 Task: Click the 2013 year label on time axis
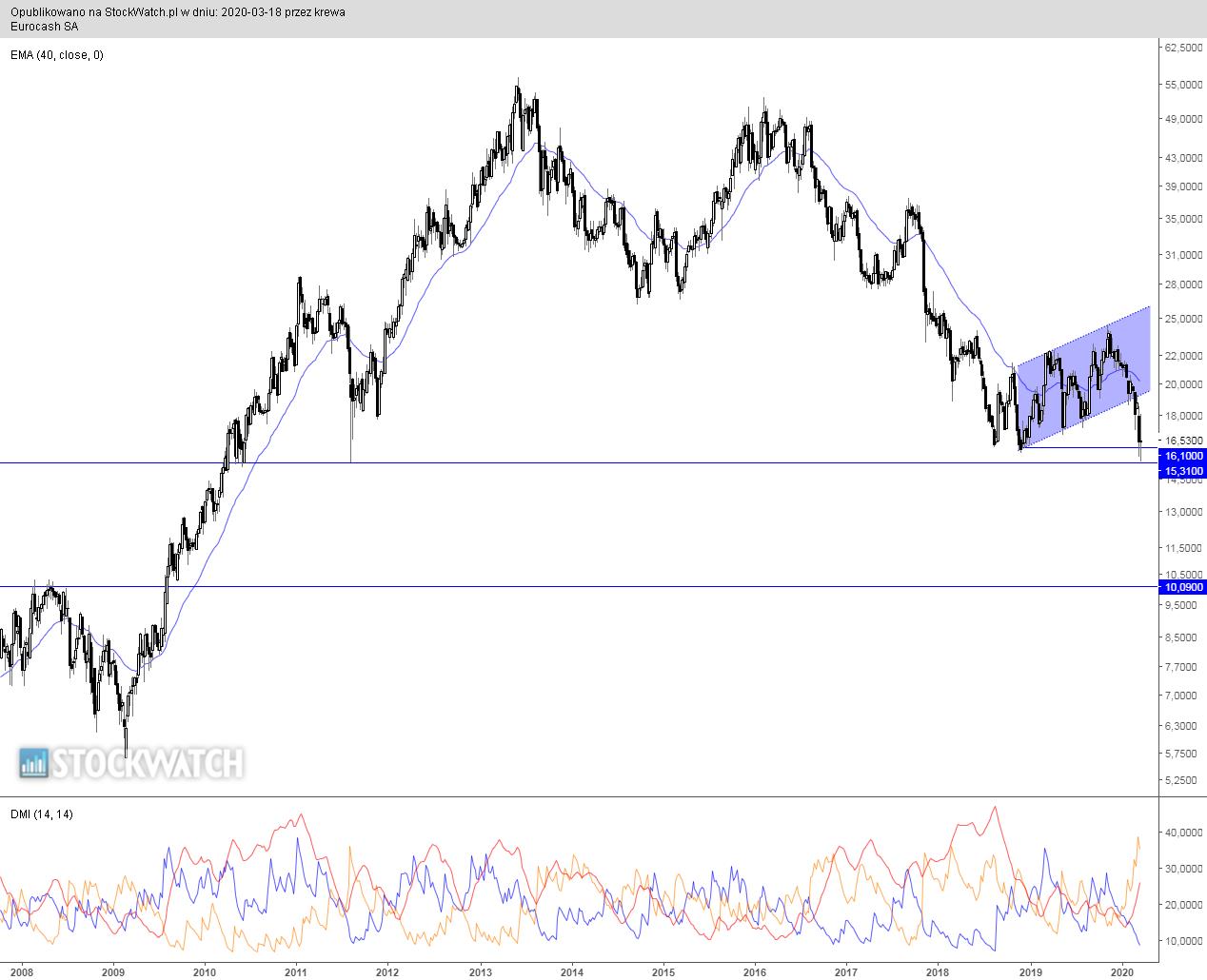481,972
